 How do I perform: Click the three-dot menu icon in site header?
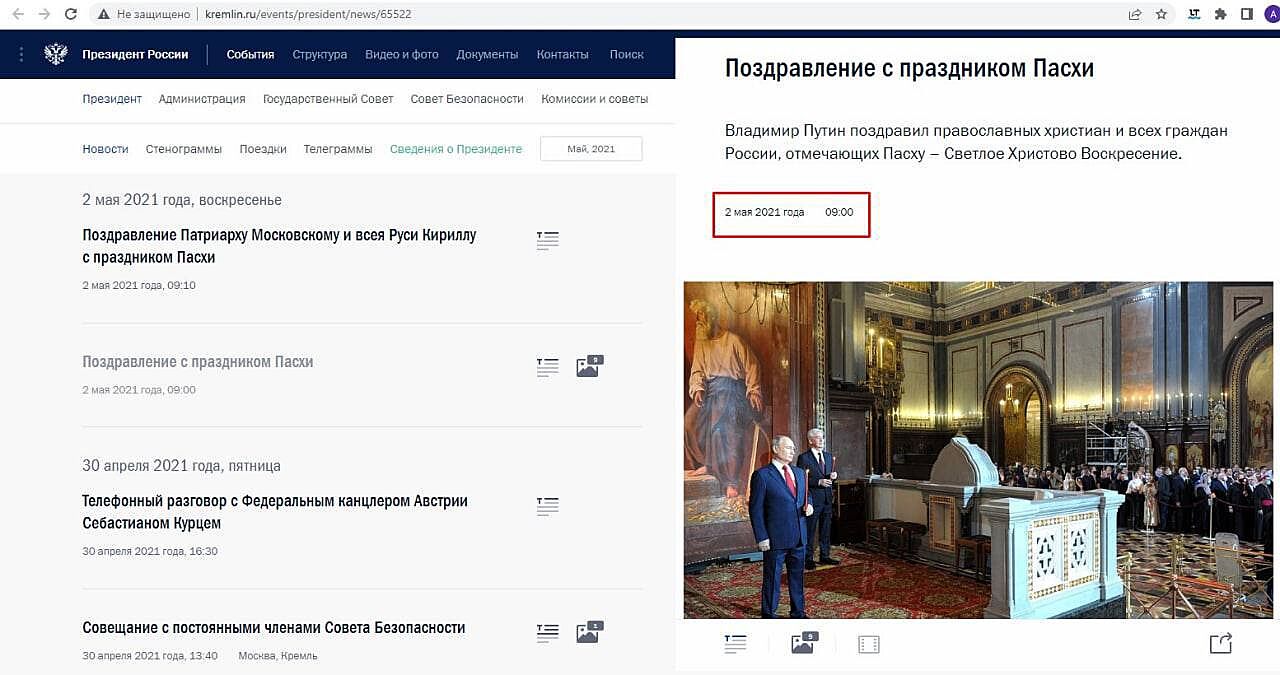18,54
